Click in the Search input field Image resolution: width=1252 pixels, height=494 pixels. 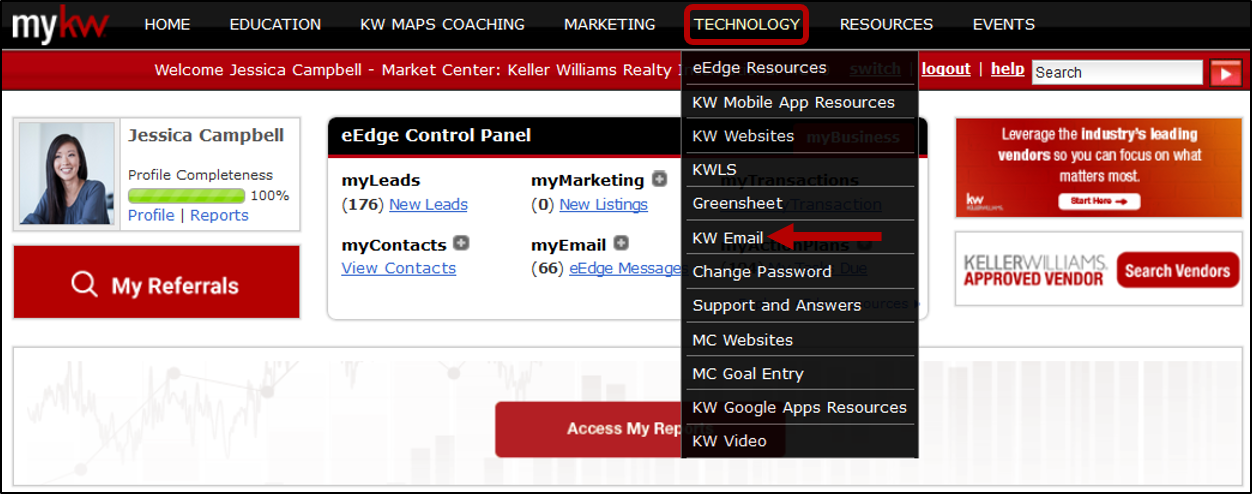pos(1117,72)
